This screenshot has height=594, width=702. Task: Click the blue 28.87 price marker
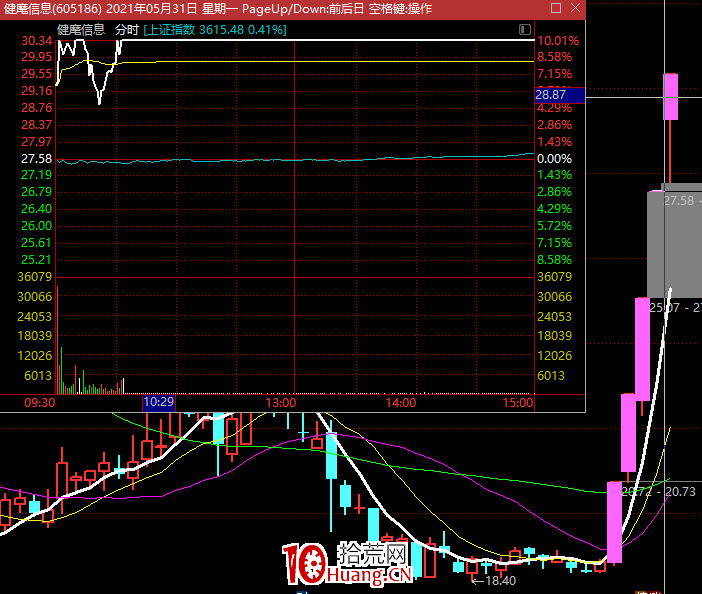tap(551, 93)
